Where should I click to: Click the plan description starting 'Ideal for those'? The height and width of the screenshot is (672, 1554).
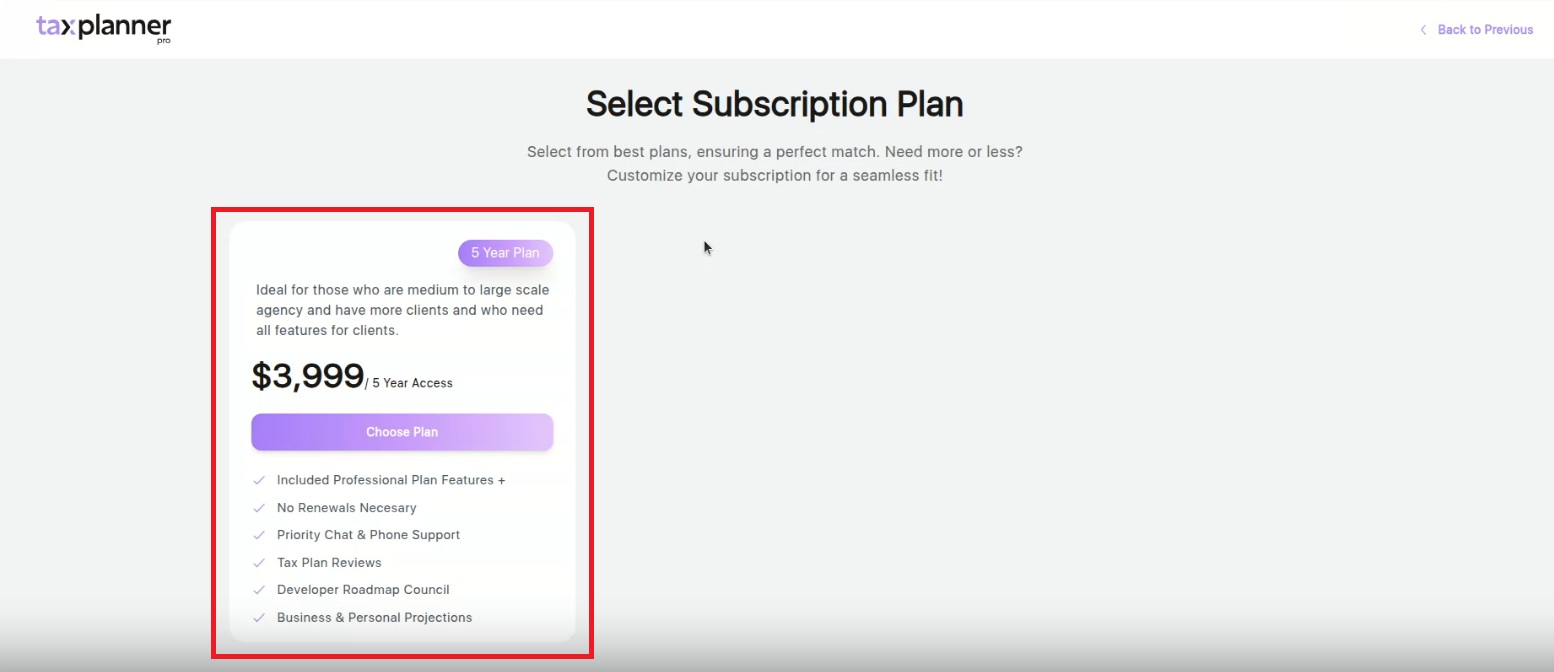(x=402, y=310)
